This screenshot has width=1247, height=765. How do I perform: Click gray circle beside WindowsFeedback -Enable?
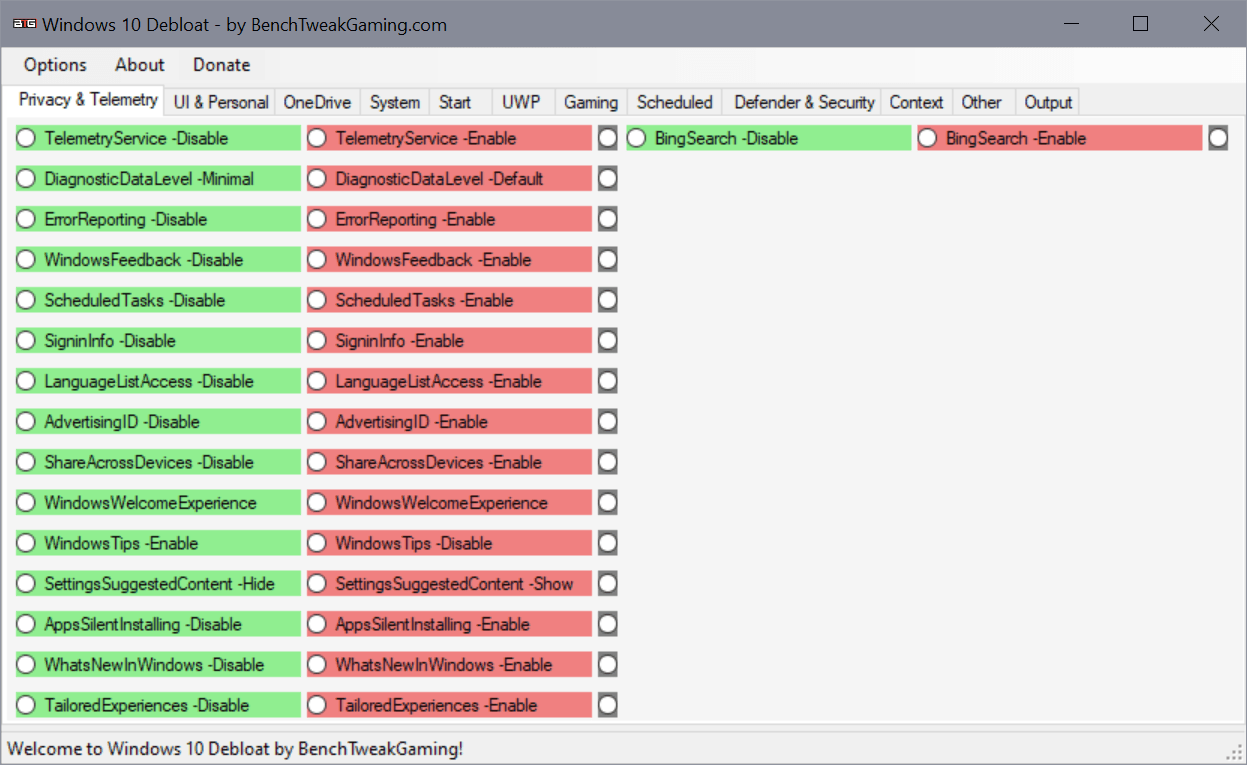(x=607, y=260)
